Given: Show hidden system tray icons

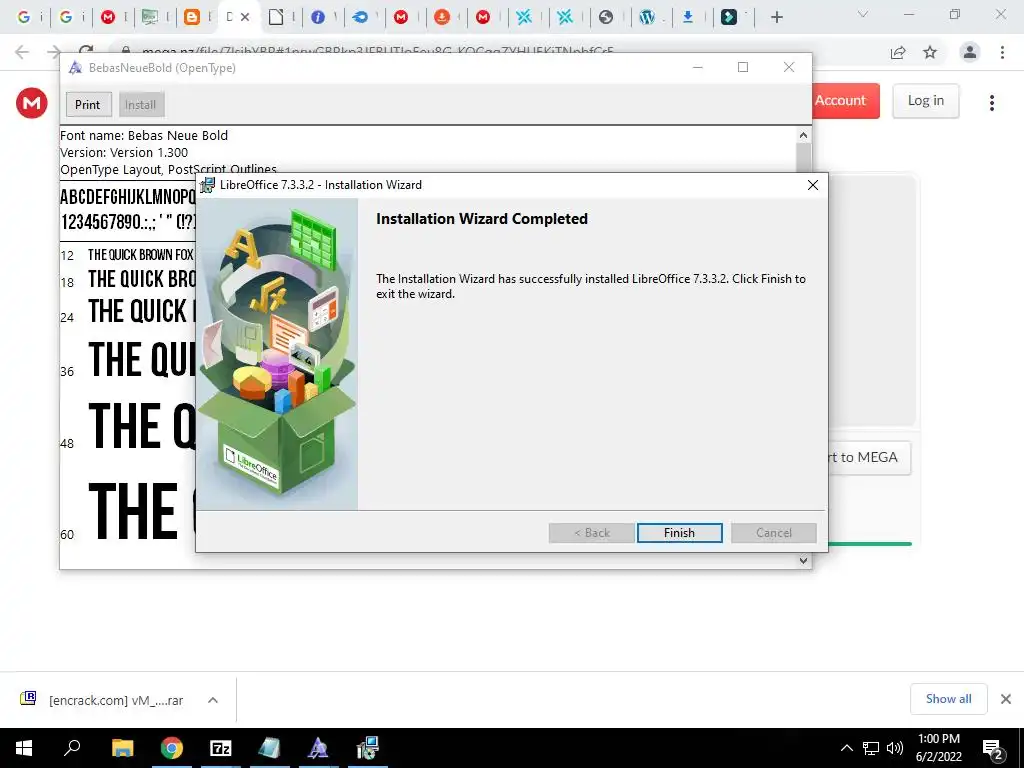Looking at the screenshot, I should click(846, 748).
